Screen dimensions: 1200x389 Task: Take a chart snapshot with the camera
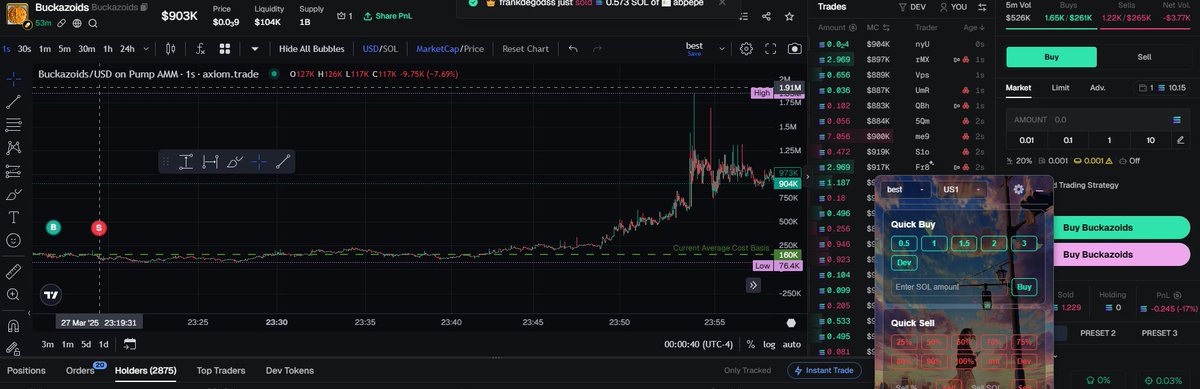coord(794,48)
